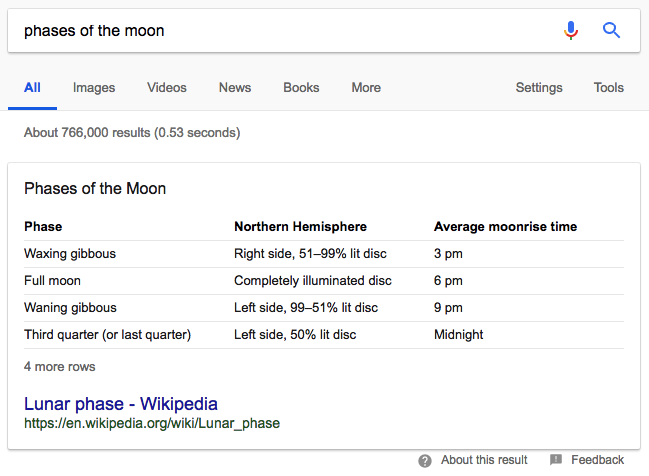This screenshot has height=476, width=649.
Task: Open the Books tab
Action: (x=301, y=88)
